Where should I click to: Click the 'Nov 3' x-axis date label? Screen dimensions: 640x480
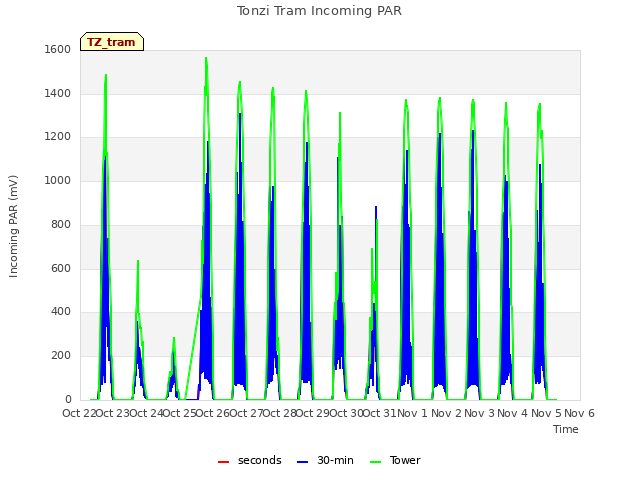pos(480,413)
